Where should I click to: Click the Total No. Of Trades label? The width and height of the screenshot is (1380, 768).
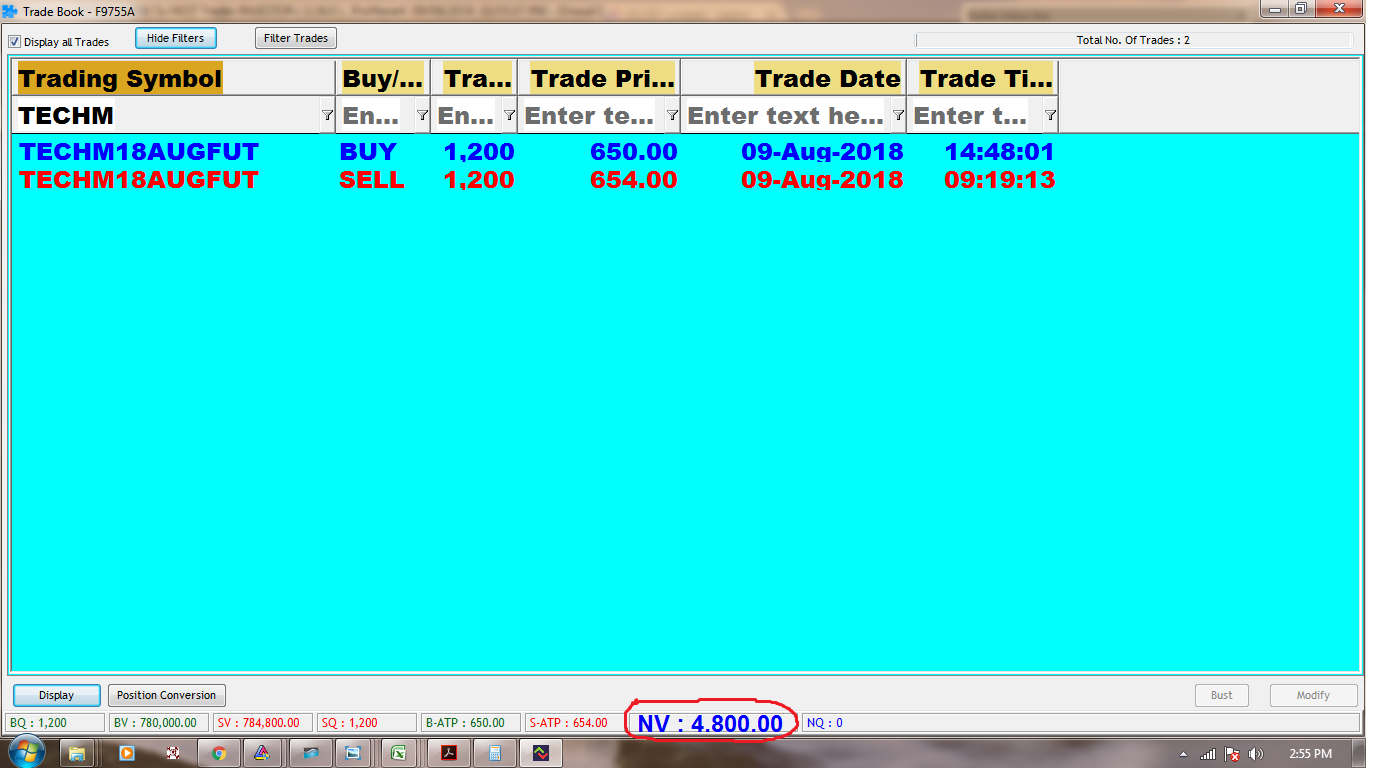(x=1133, y=41)
